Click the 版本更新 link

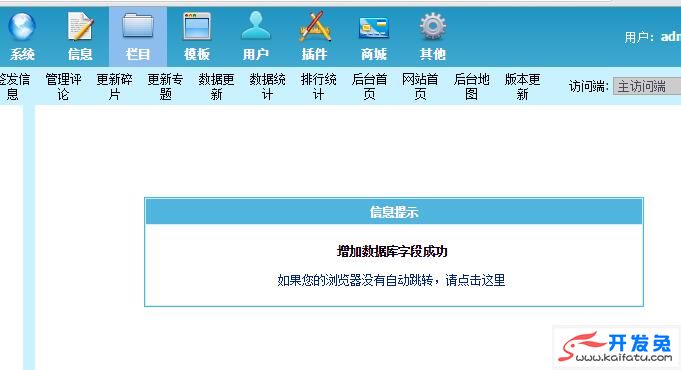(x=522, y=86)
